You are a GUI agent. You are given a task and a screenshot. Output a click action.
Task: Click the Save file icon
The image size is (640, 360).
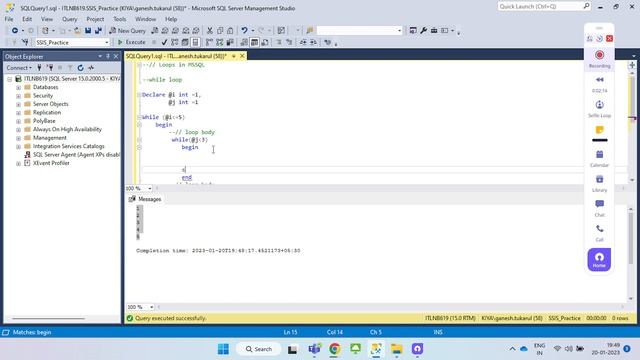pyautogui.click(x=88, y=31)
